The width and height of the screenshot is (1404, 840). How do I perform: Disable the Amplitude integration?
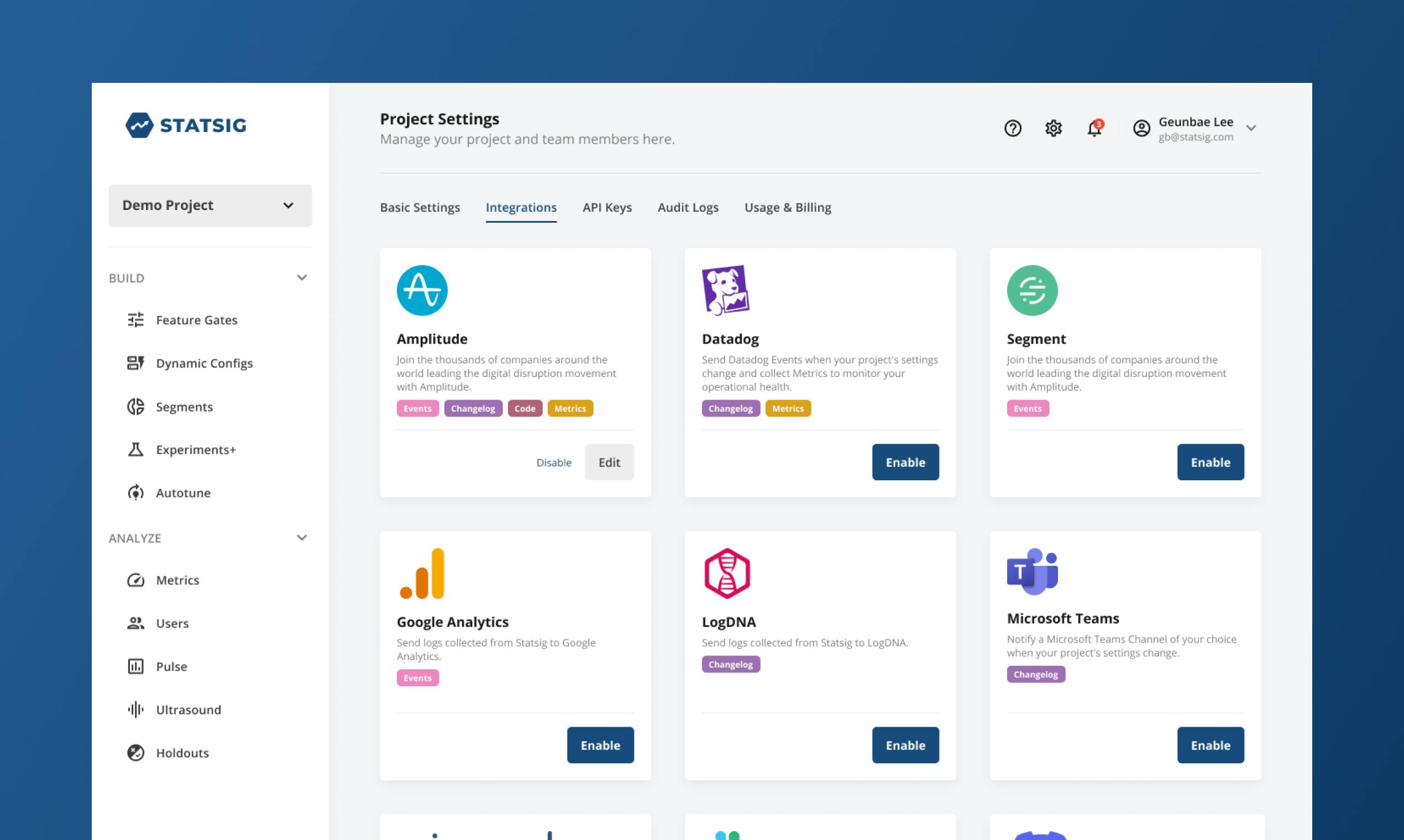[x=554, y=463]
